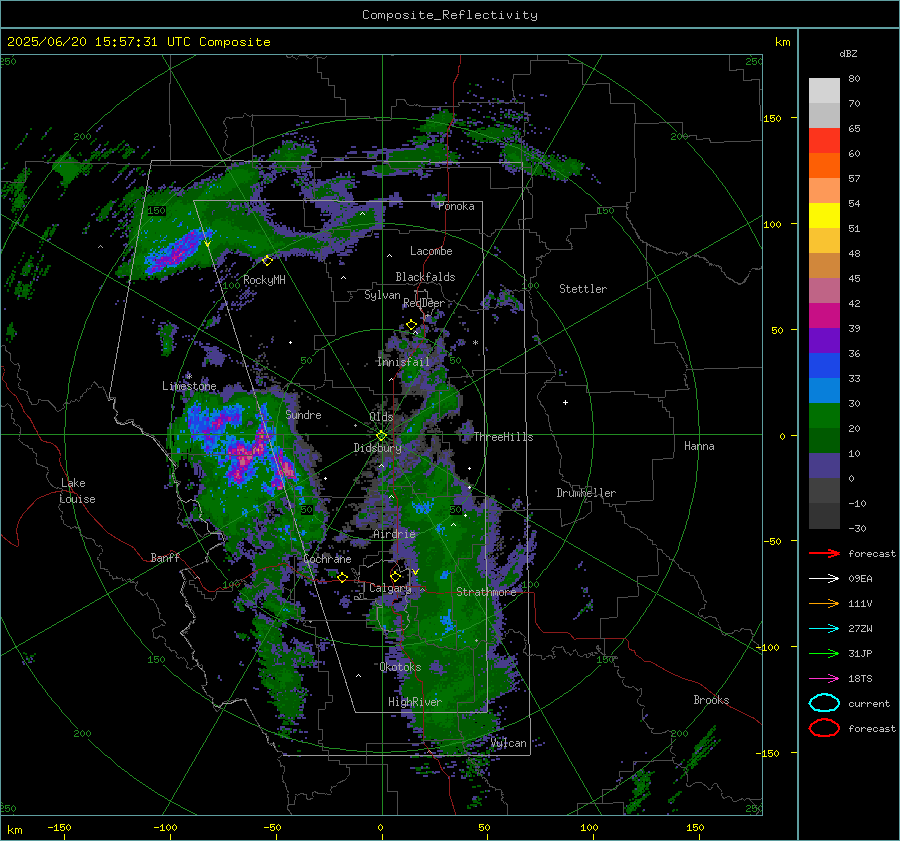The image size is (900, 841).
Task: Click the Stettler city label
Action: (583, 289)
